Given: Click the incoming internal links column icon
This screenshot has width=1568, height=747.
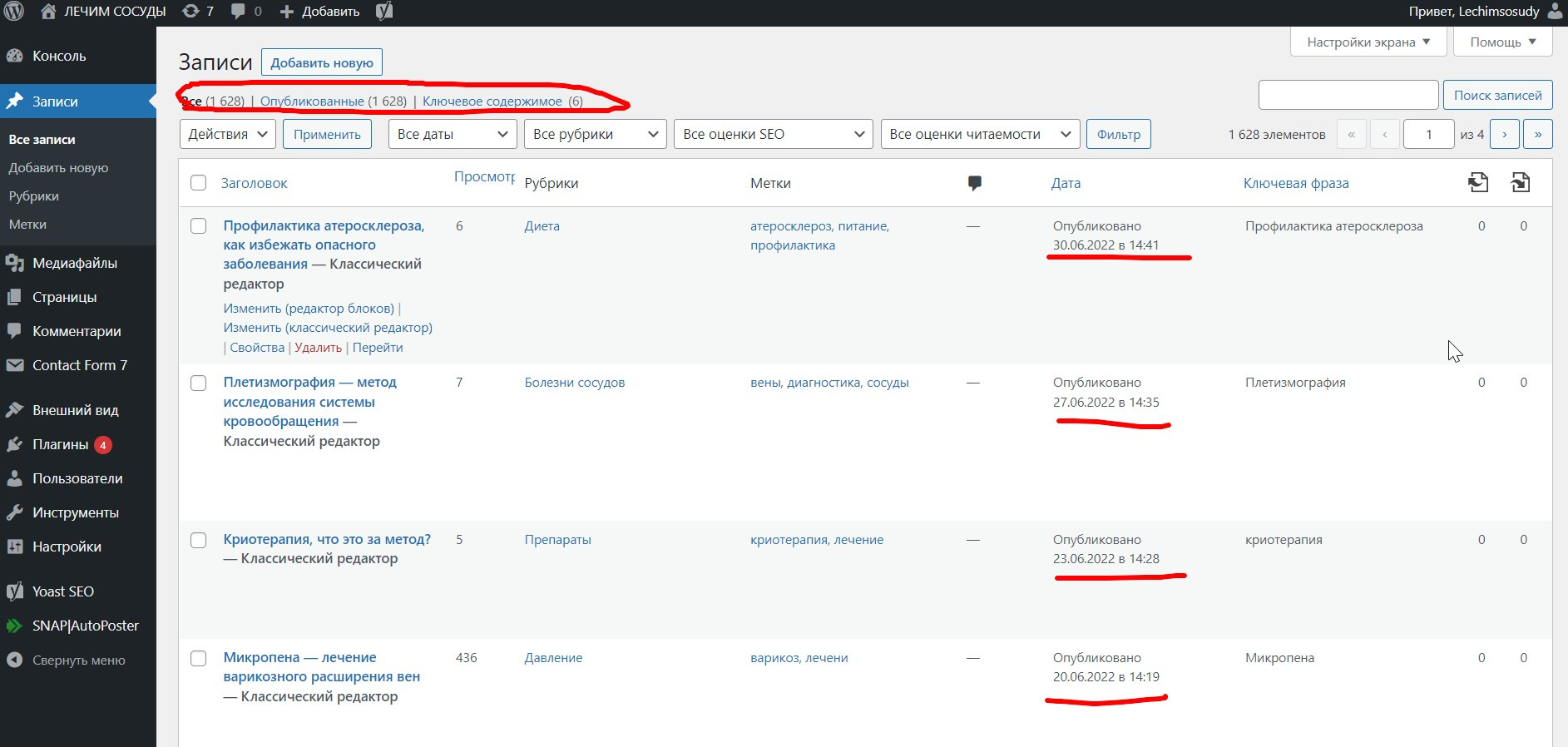Looking at the screenshot, I should click(x=1521, y=183).
